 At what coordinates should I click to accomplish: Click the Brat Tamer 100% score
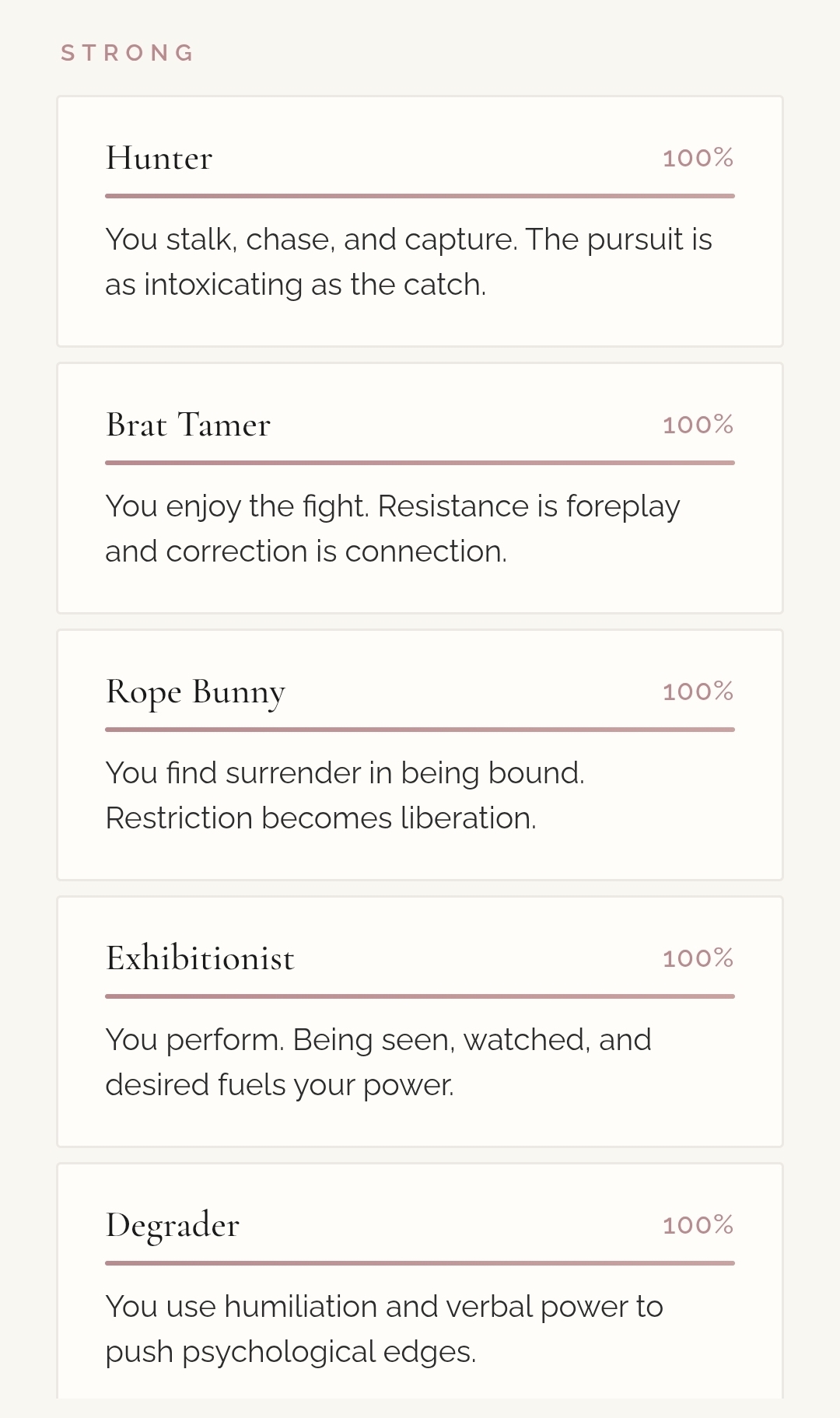(x=698, y=425)
